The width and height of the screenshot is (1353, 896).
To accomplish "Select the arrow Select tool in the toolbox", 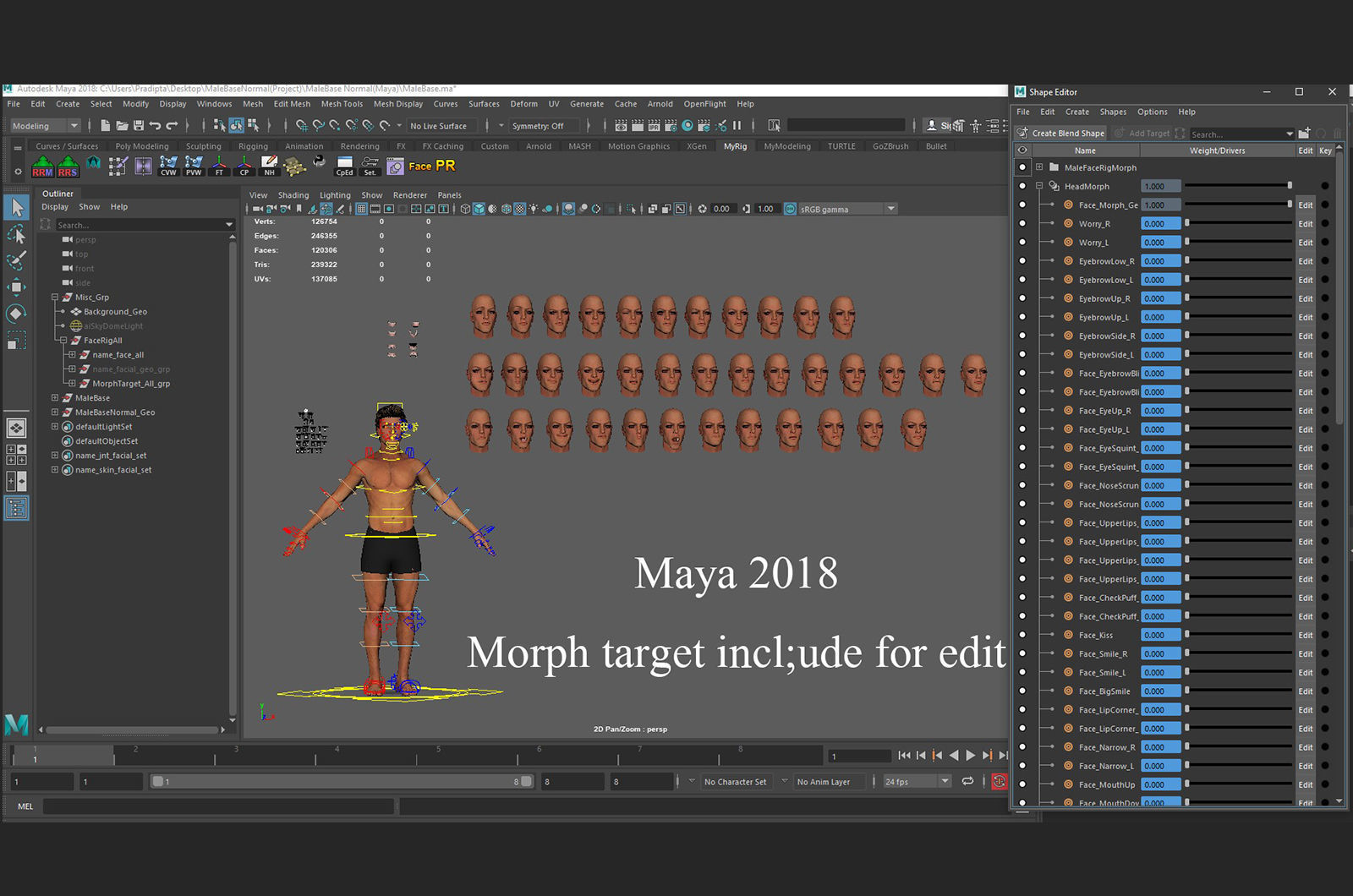I will [16, 207].
